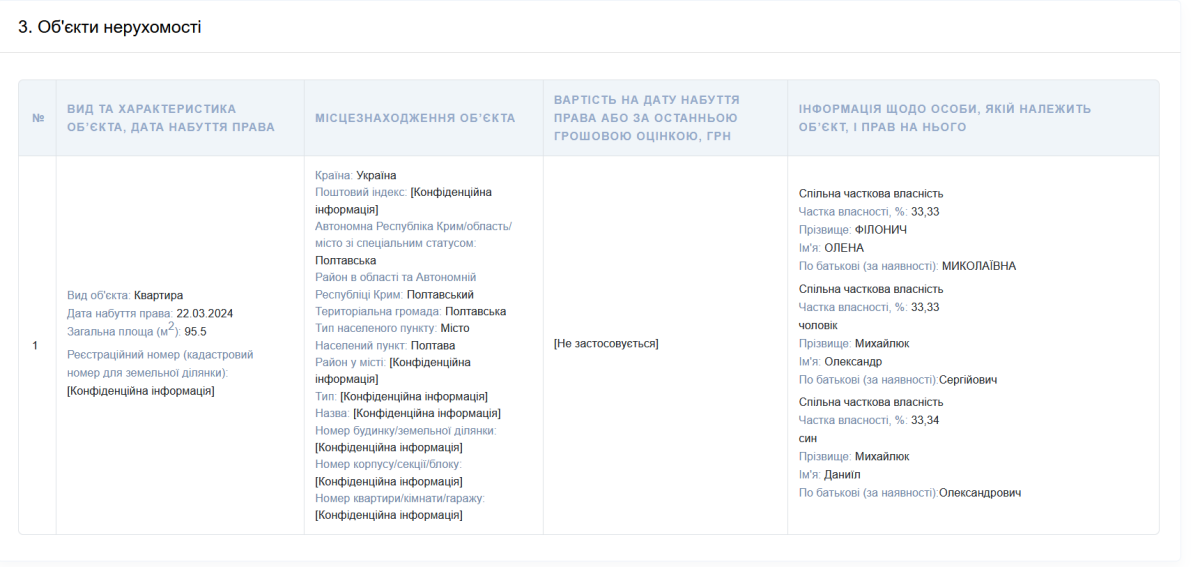Click the "Реєстраційний номер" label text
1200x567 pixels.
(x=160, y=363)
